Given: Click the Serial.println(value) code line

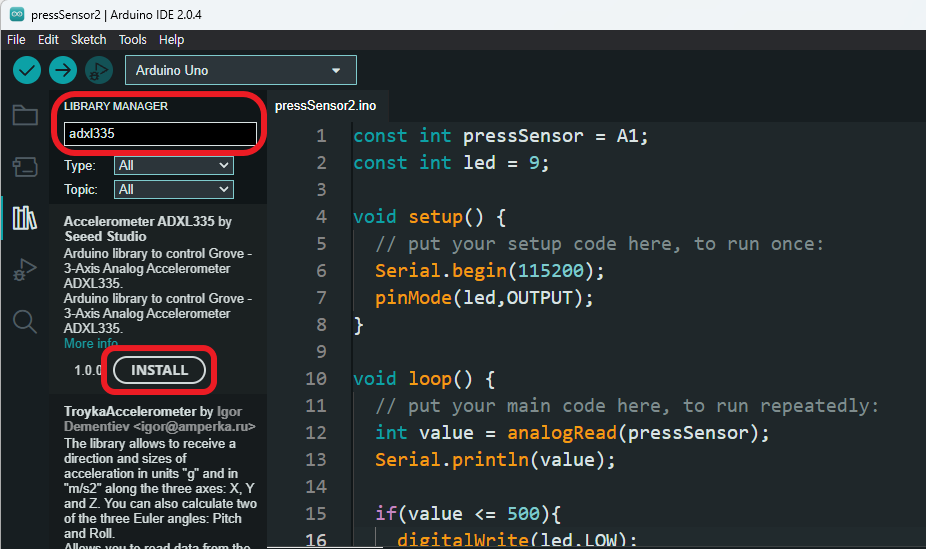Looking at the screenshot, I should tap(495, 459).
